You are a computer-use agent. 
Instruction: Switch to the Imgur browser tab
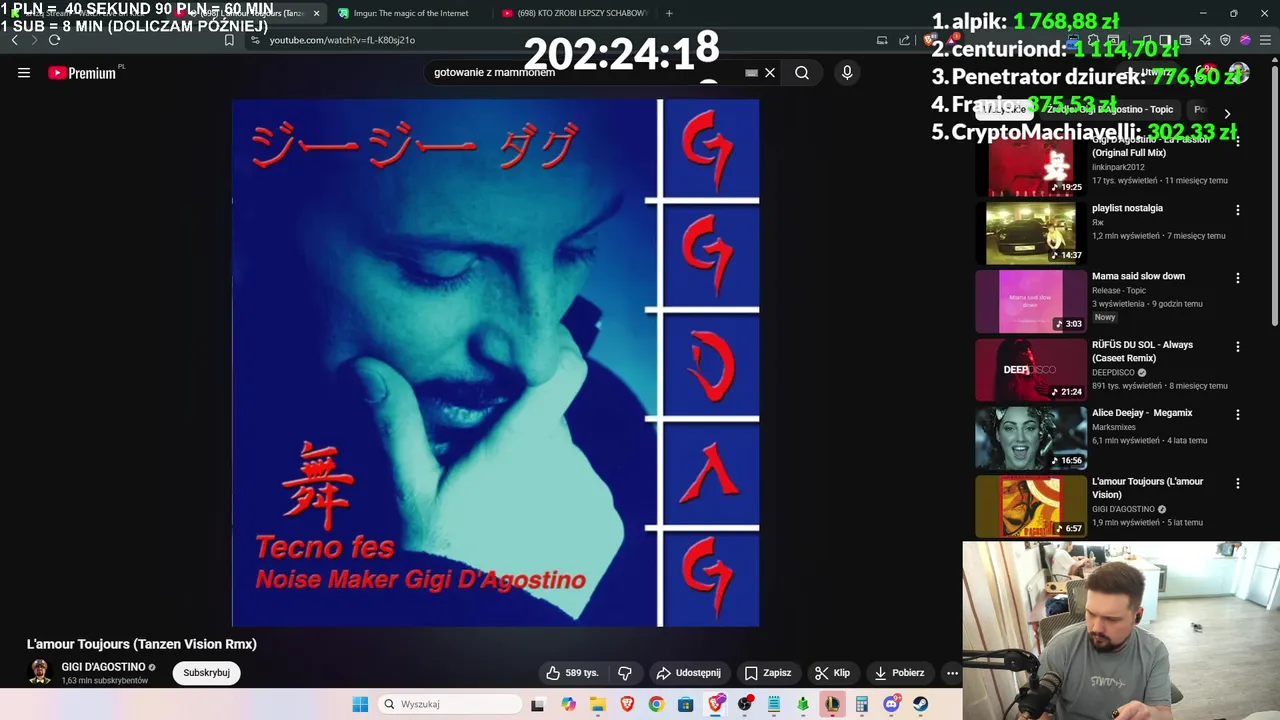point(410,13)
